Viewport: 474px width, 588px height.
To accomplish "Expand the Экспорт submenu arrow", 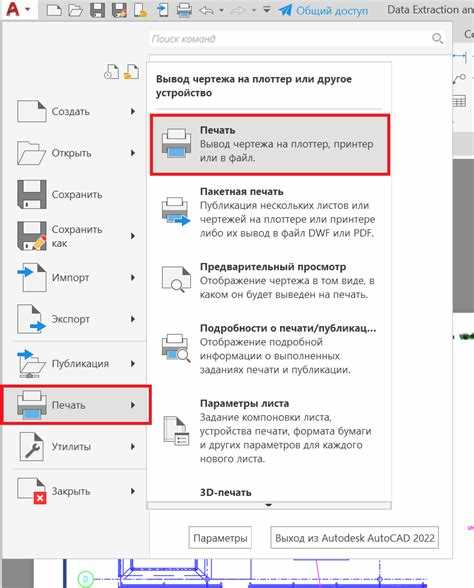I will (x=133, y=319).
